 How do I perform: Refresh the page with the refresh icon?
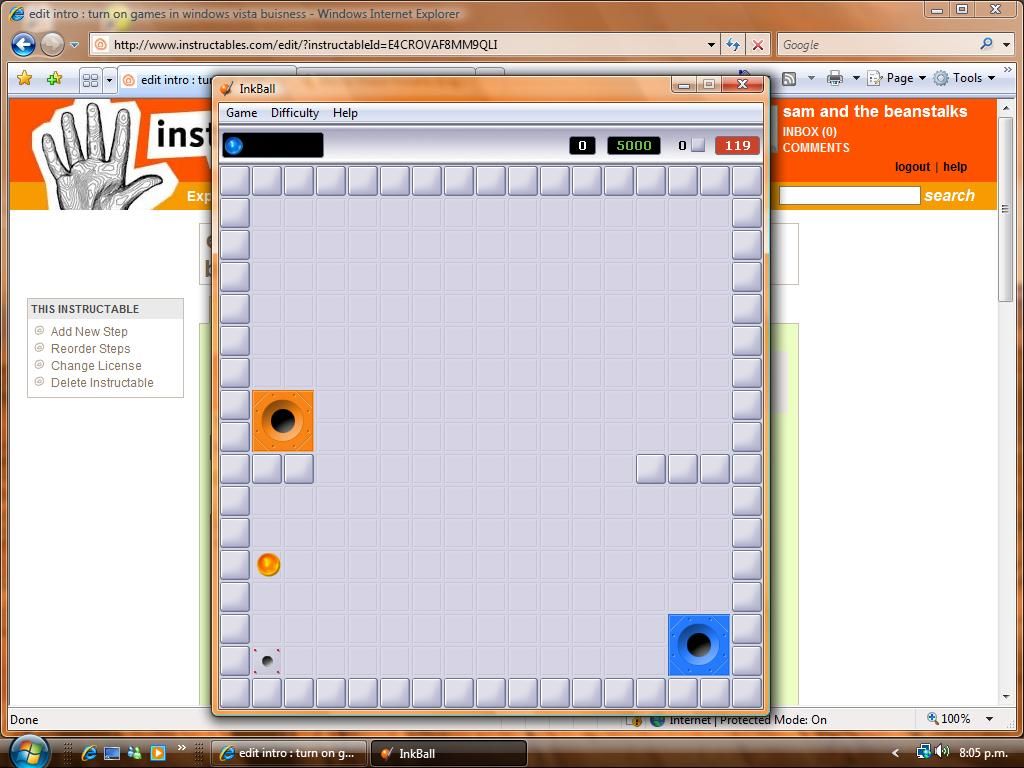733,44
